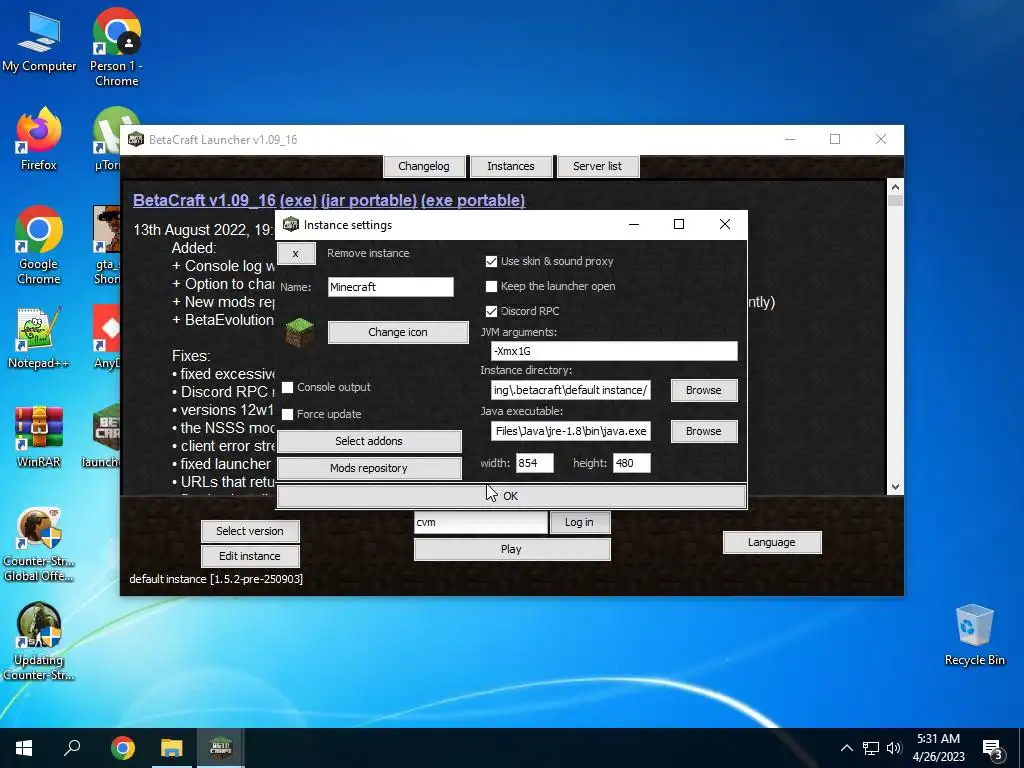Open volume control tray icon
1024x768 pixels.
(x=894, y=748)
